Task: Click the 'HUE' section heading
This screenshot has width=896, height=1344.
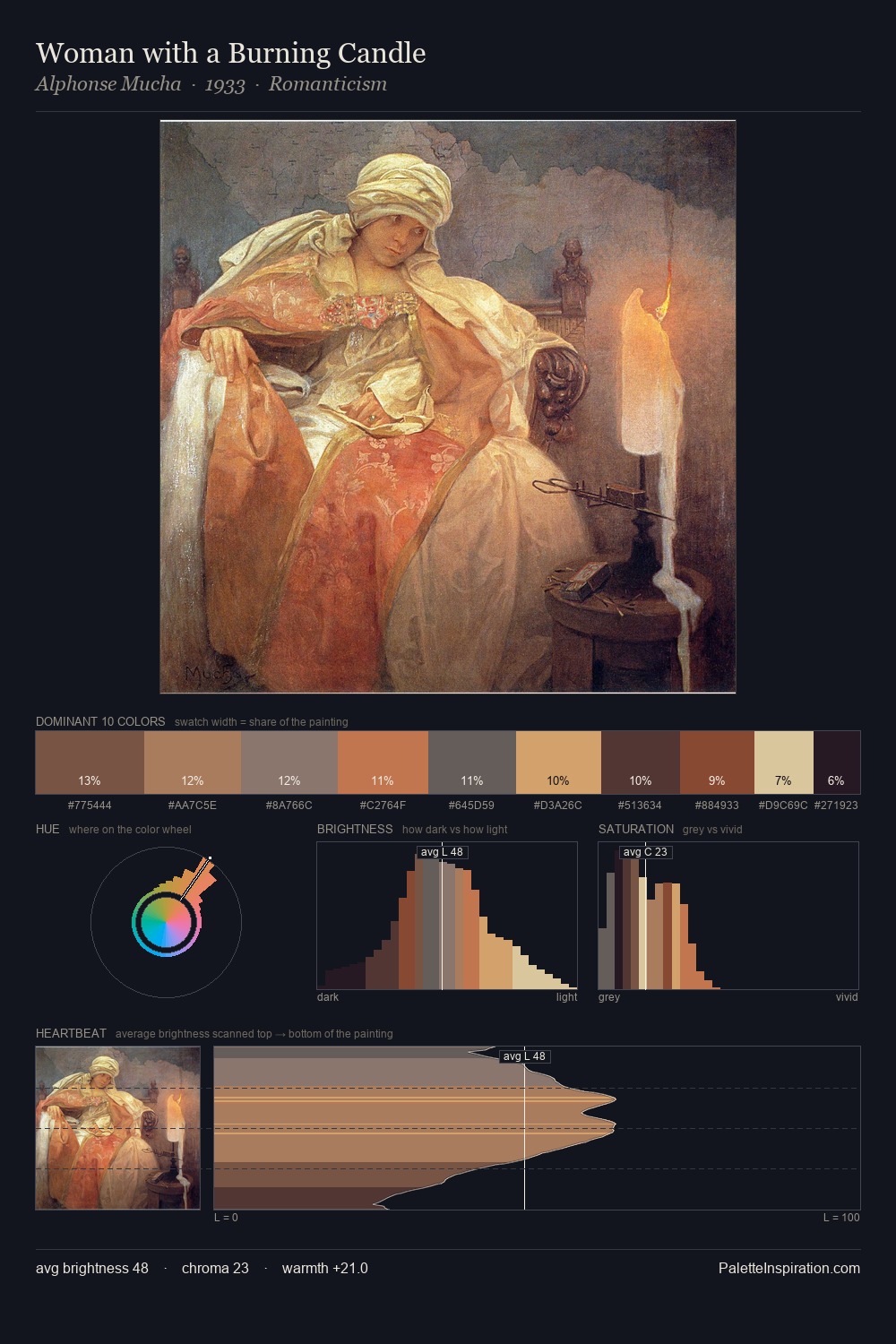Action: click(47, 829)
